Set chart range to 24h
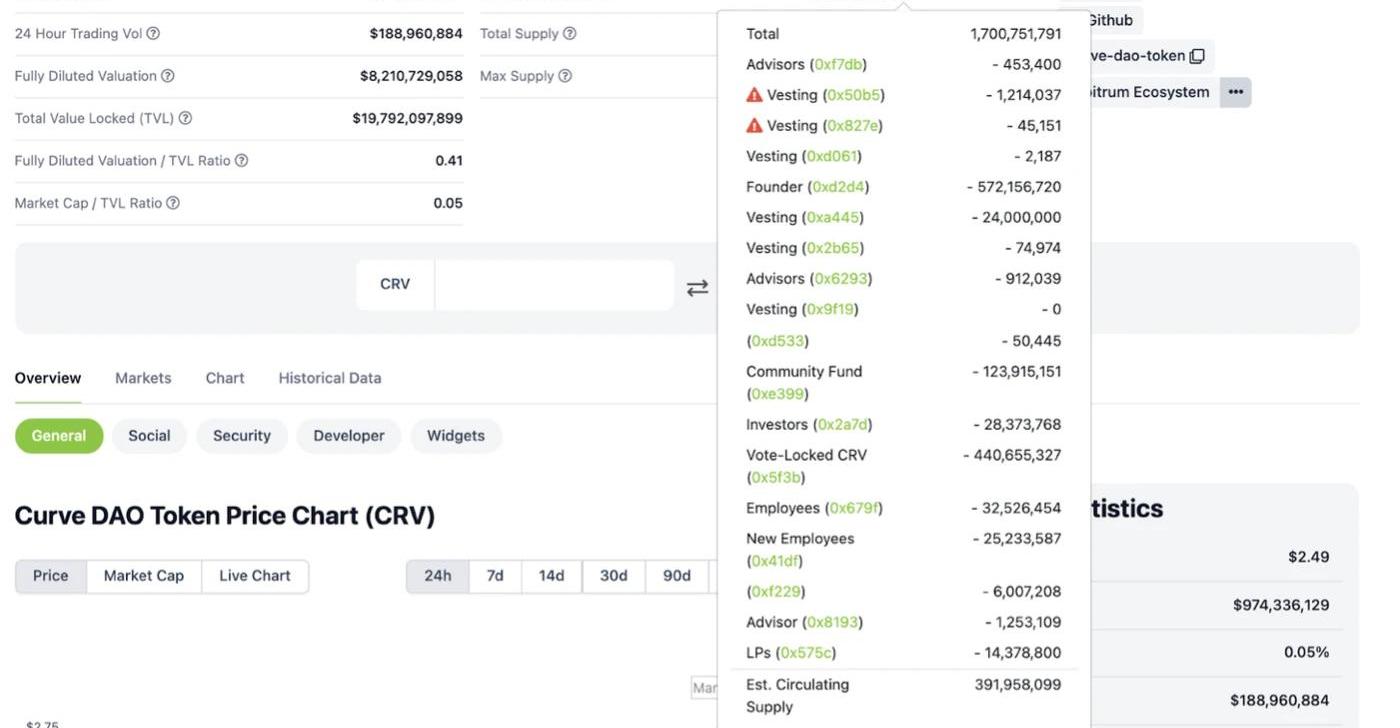 [438, 576]
